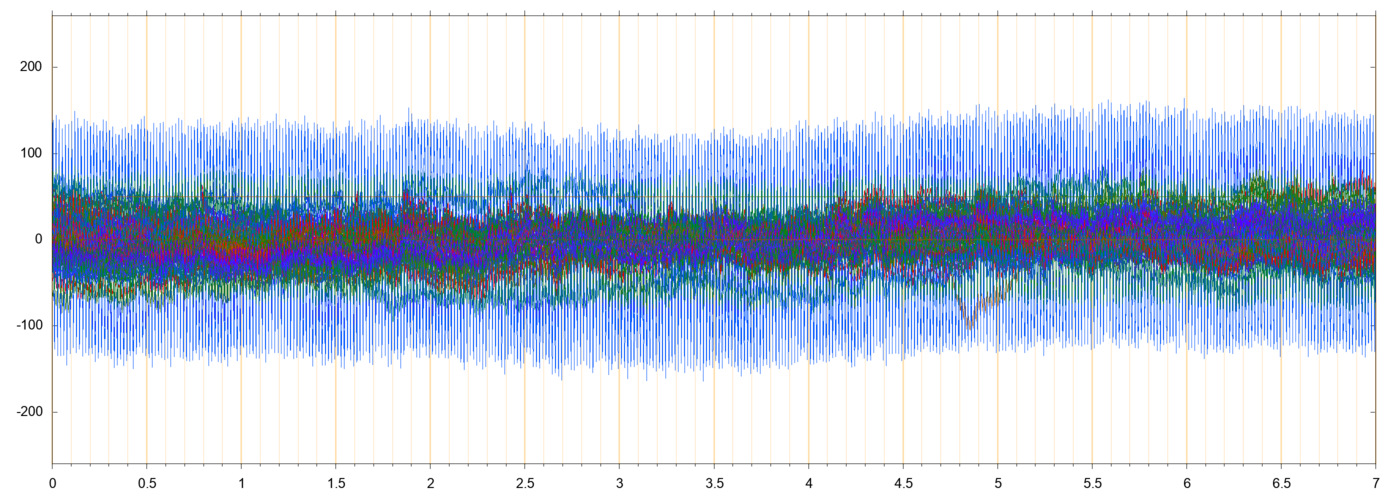Click the x-axis label 2.5
The height and width of the screenshot is (500, 1400).
(524, 482)
